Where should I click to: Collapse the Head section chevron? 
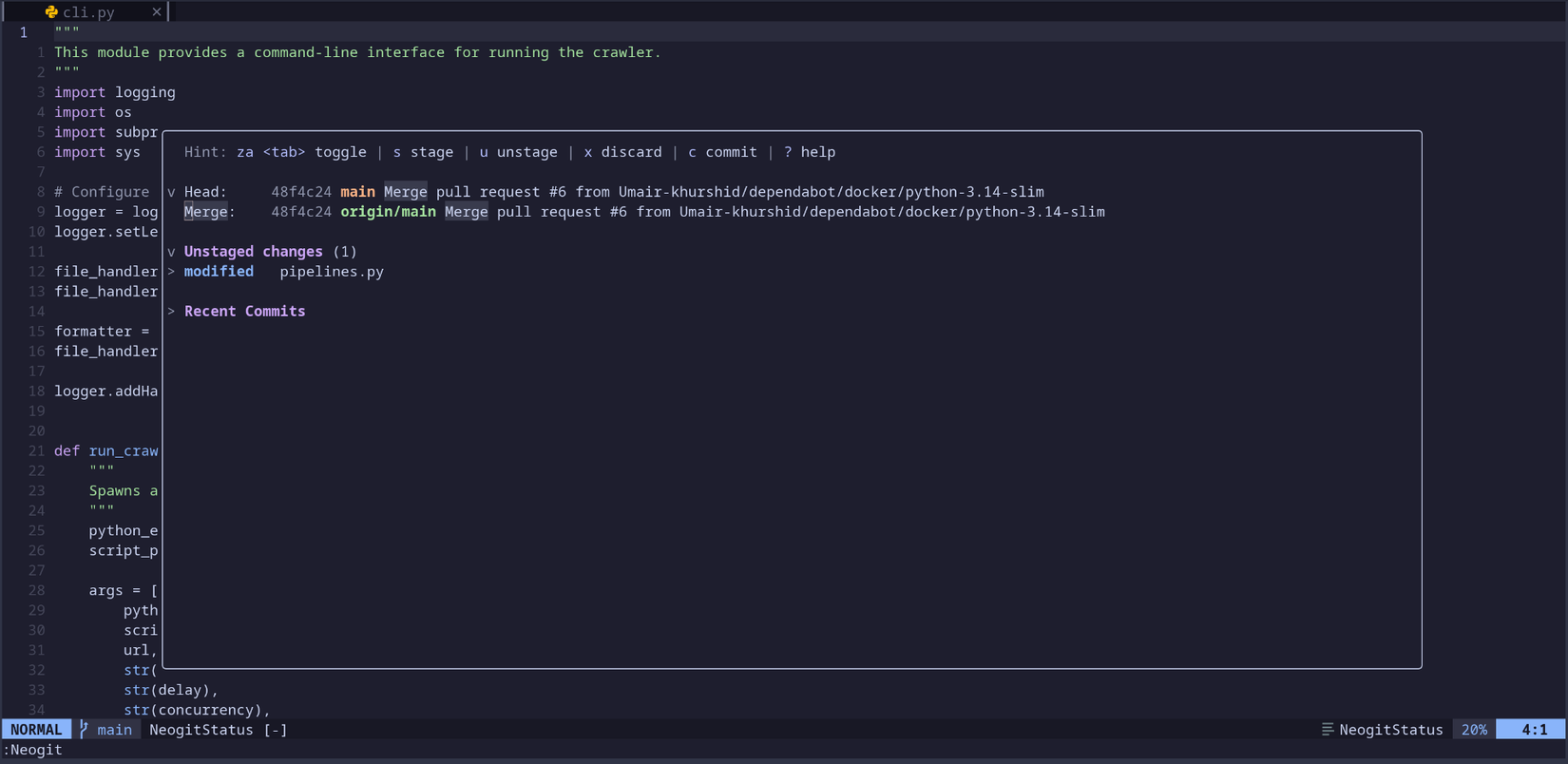(x=171, y=192)
